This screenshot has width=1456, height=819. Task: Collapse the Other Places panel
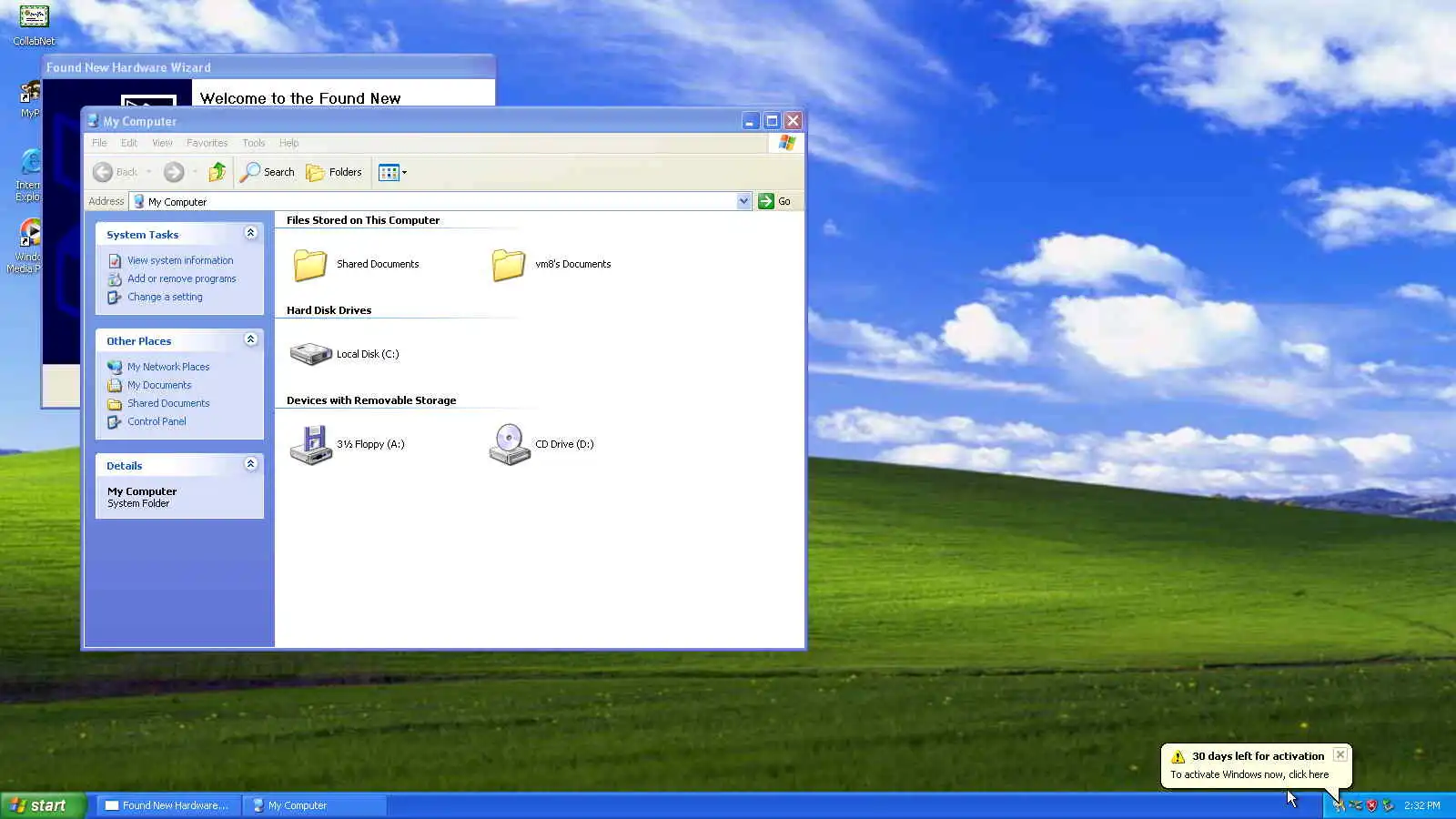(250, 340)
